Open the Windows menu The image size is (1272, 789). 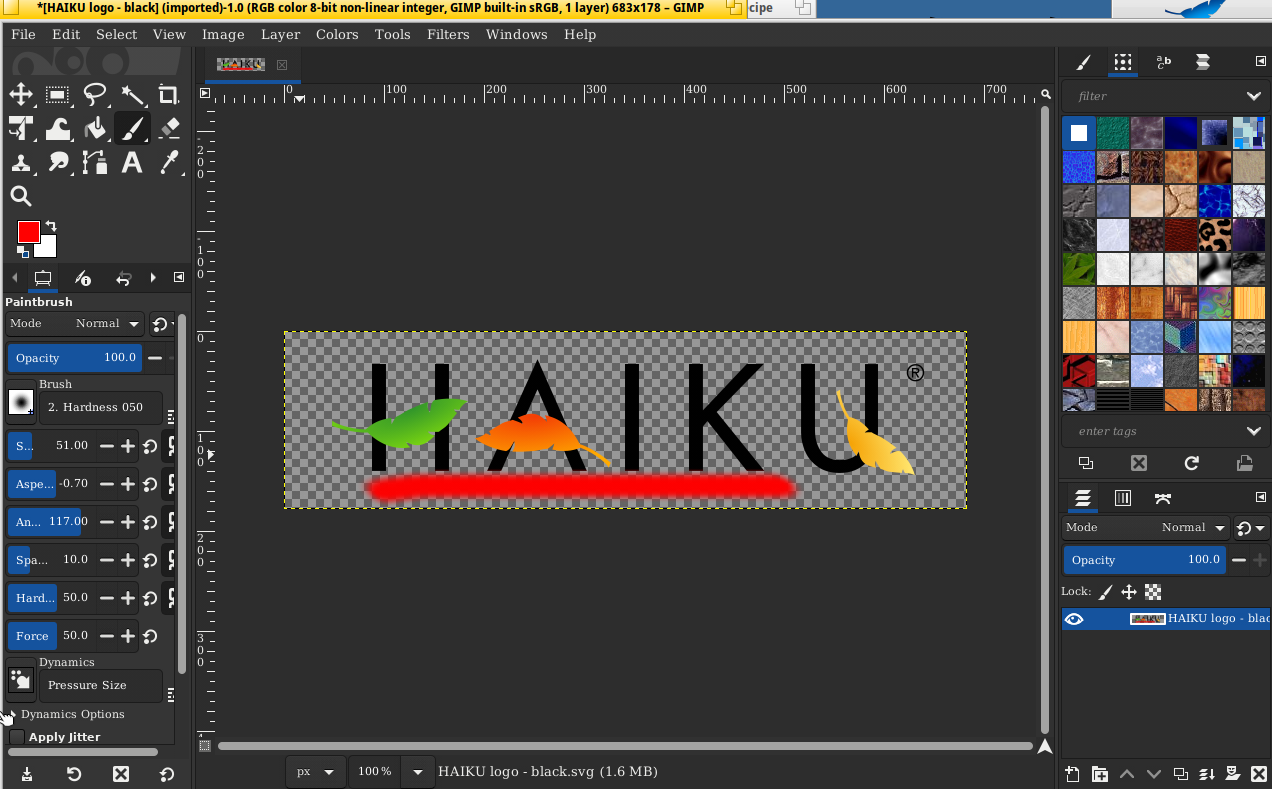click(x=517, y=34)
